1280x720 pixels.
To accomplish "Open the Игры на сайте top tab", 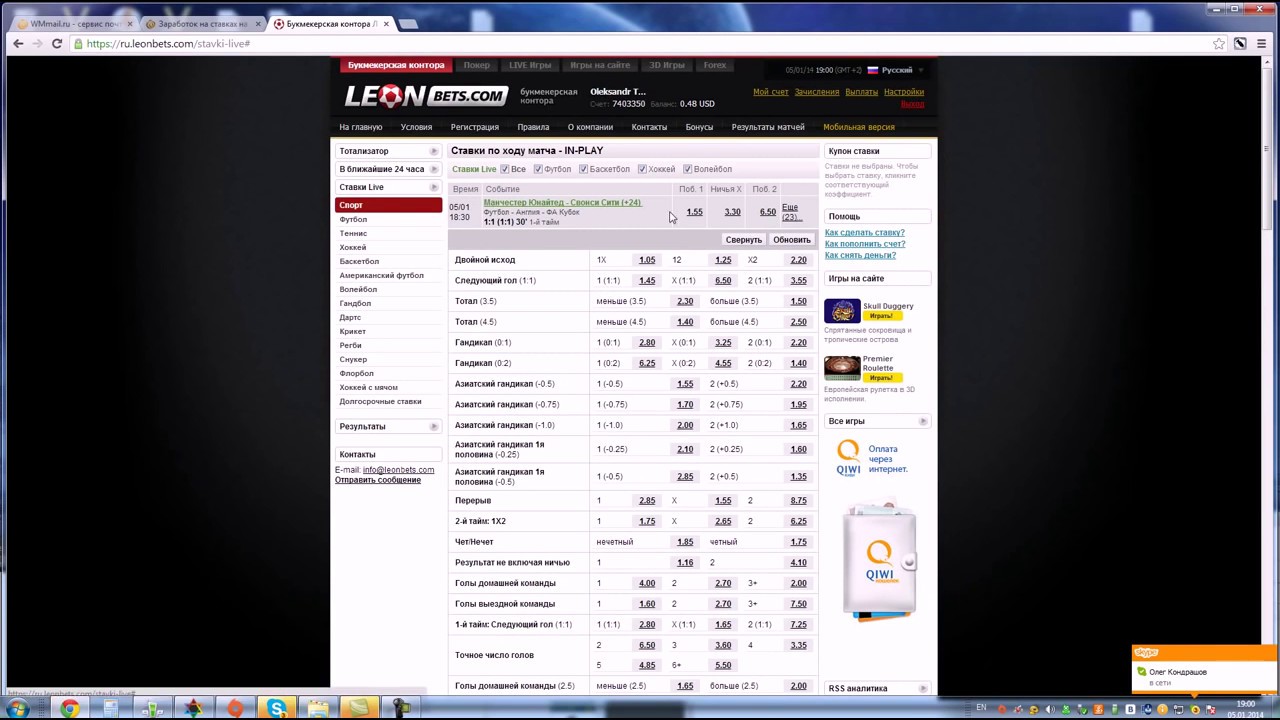I will click(x=600, y=65).
